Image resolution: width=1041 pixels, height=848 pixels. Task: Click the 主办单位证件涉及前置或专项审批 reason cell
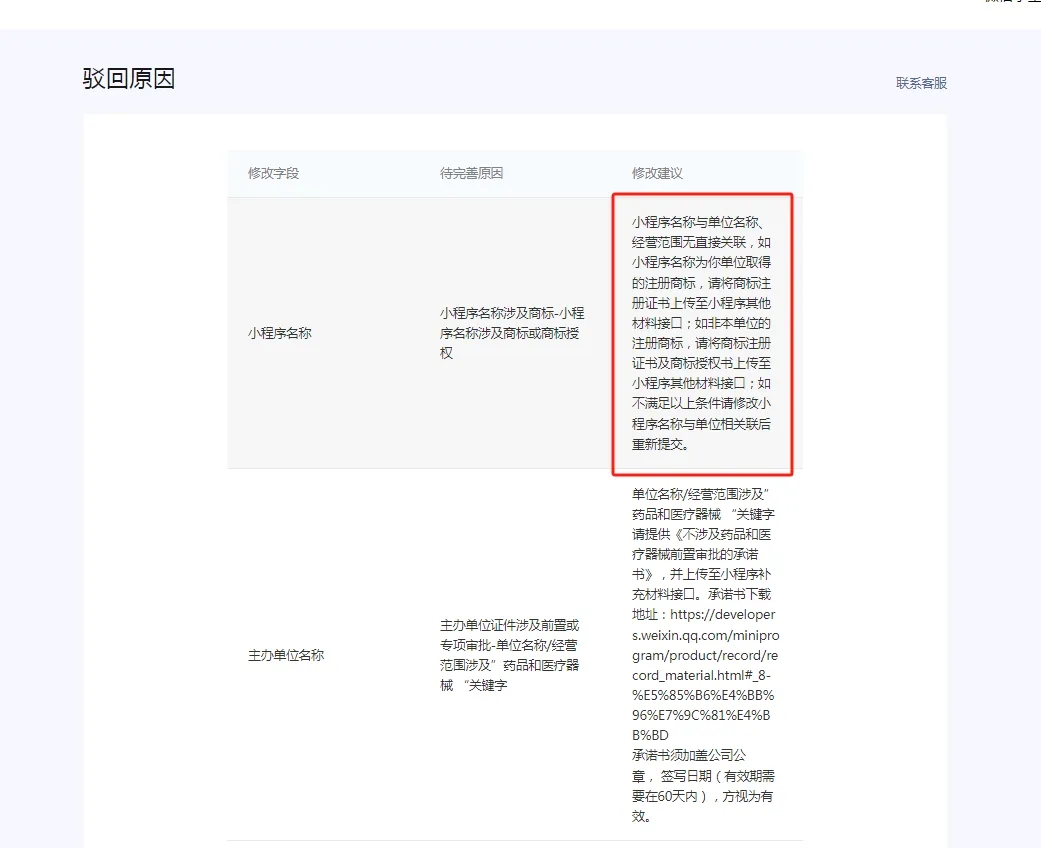(512, 655)
